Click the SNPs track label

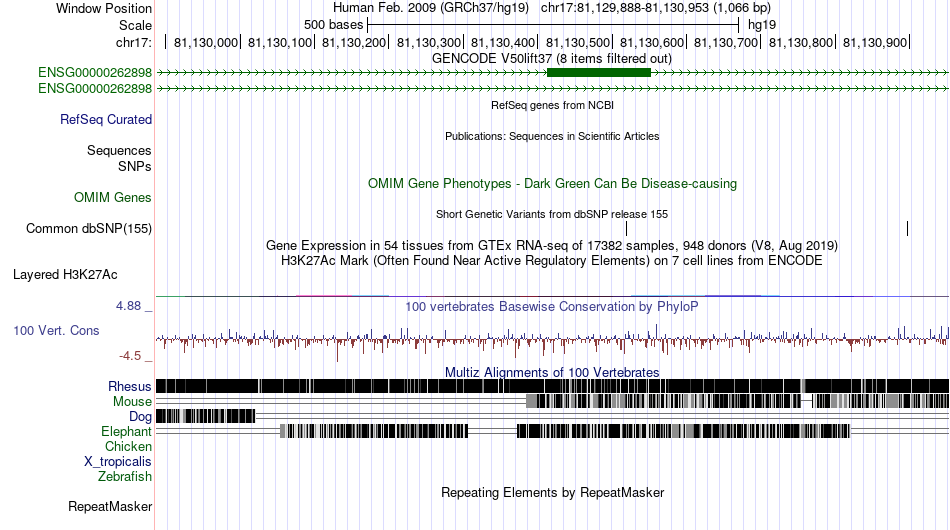tap(135, 166)
